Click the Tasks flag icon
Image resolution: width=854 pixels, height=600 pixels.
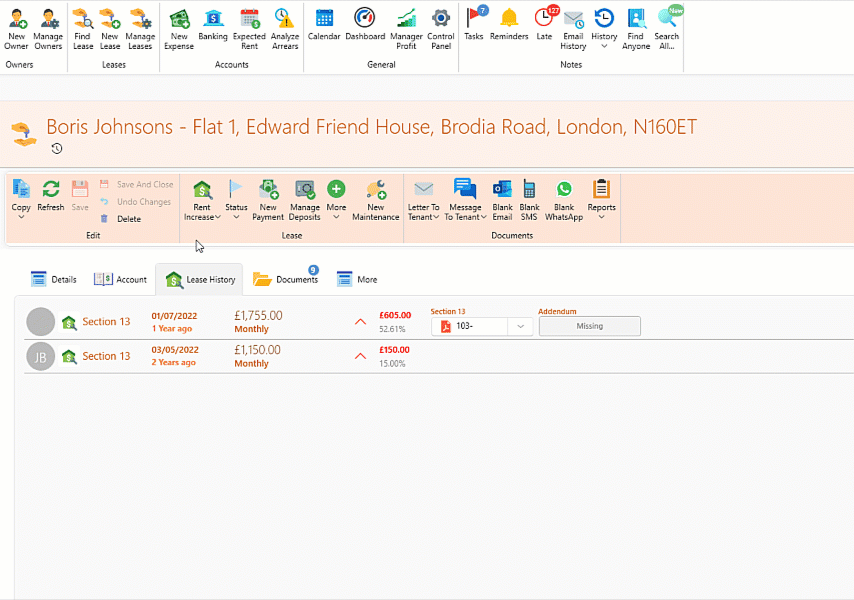pos(474,18)
